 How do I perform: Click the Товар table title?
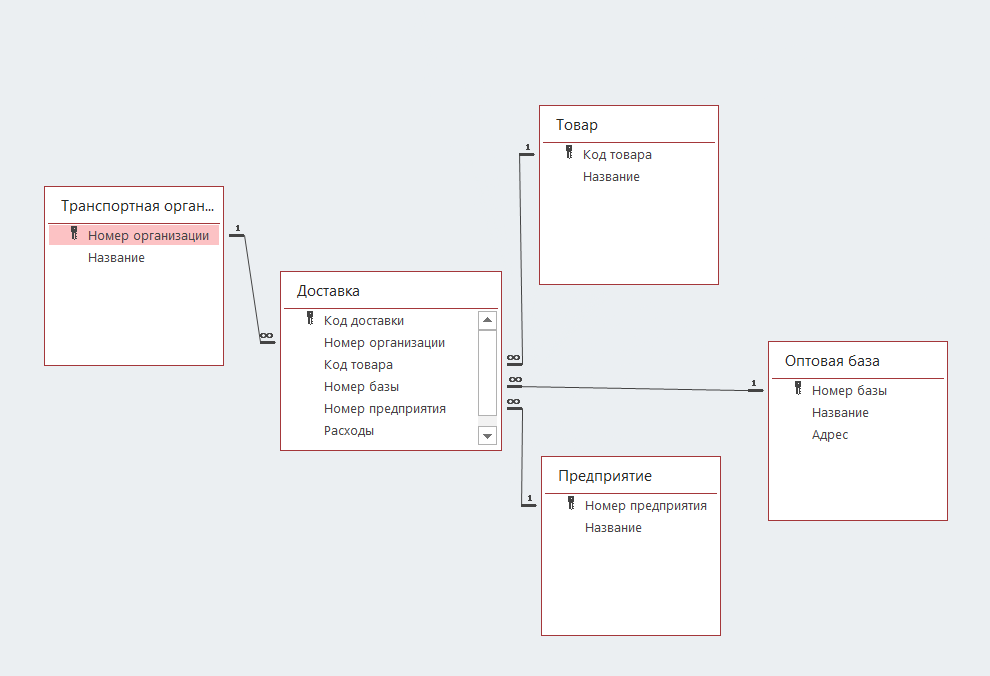coord(576,125)
